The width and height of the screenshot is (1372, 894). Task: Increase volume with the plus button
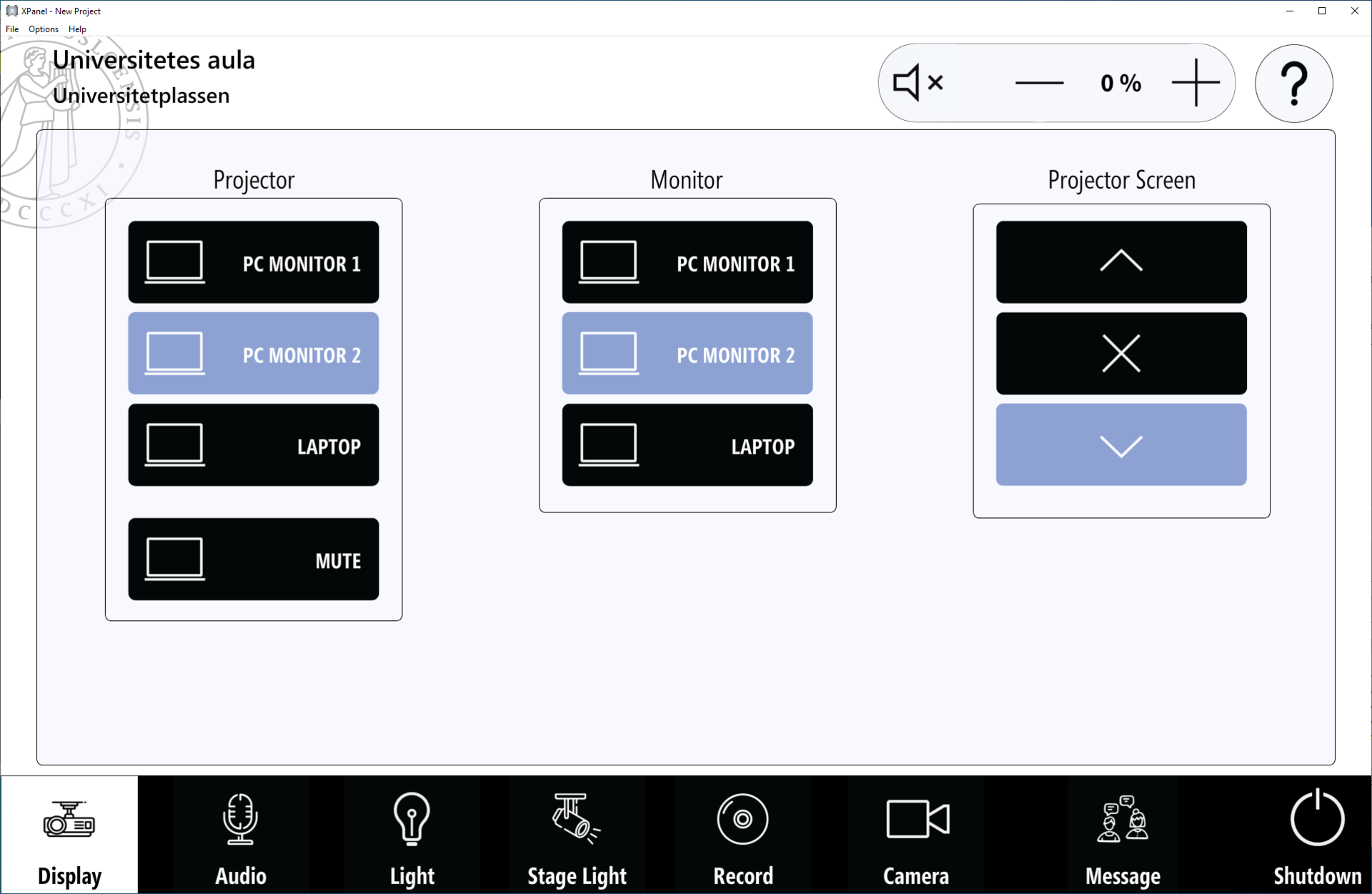(x=1196, y=83)
